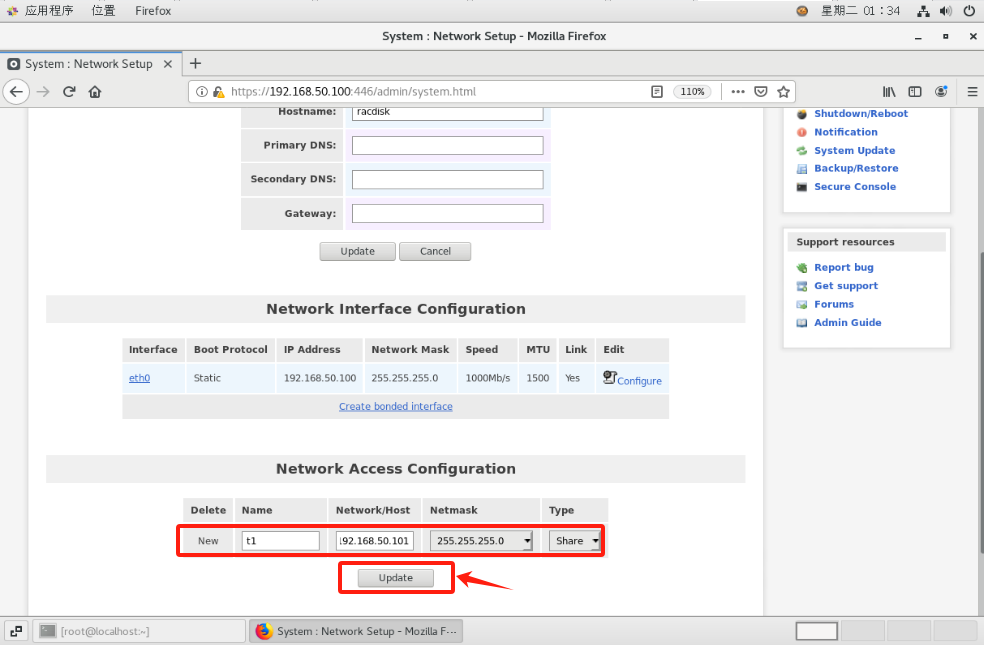Open the volume speaker tray icon

(x=946, y=11)
